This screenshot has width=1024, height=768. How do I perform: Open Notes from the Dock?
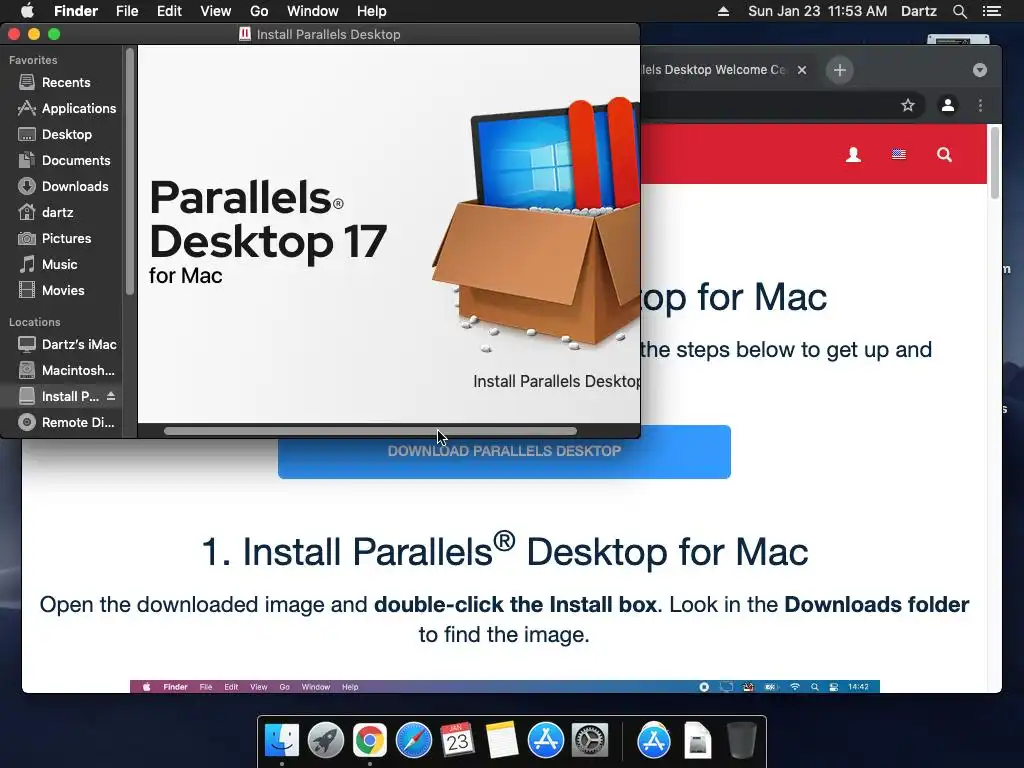click(x=502, y=741)
